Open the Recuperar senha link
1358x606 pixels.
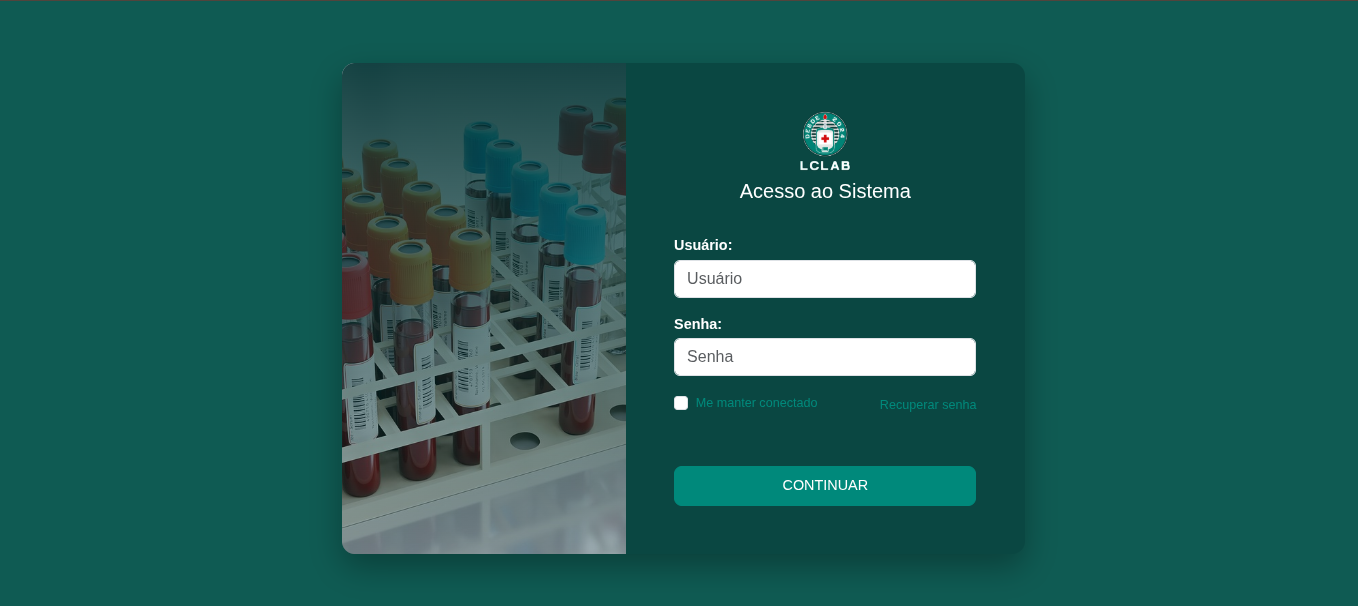pos(928,405)
